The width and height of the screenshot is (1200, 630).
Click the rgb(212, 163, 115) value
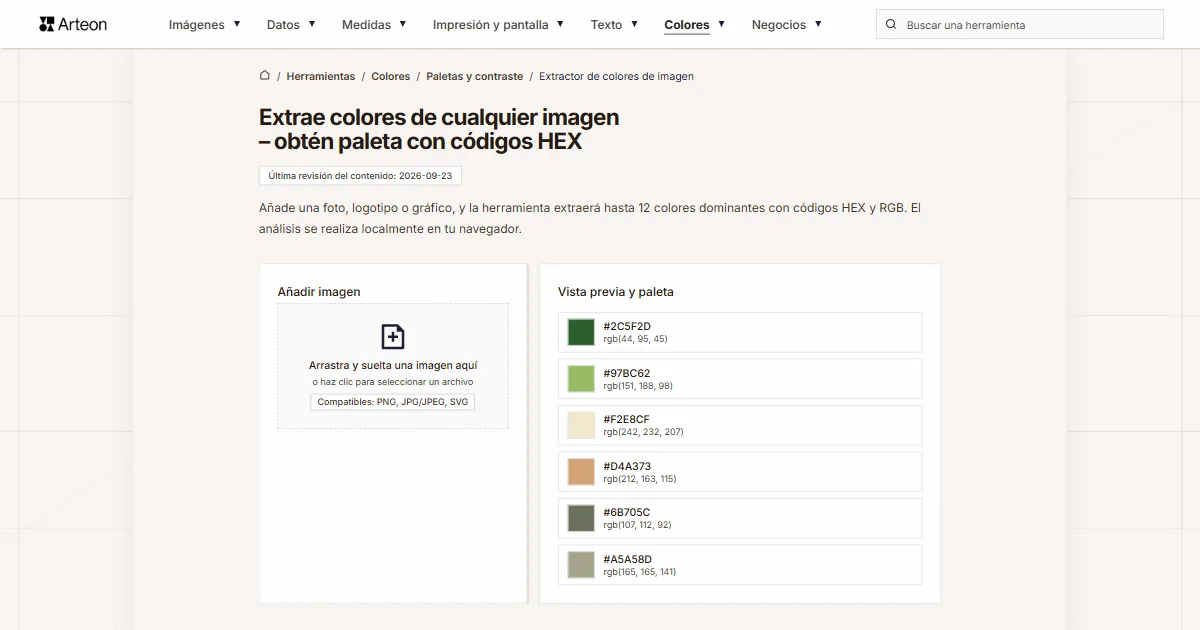point(640,479)
